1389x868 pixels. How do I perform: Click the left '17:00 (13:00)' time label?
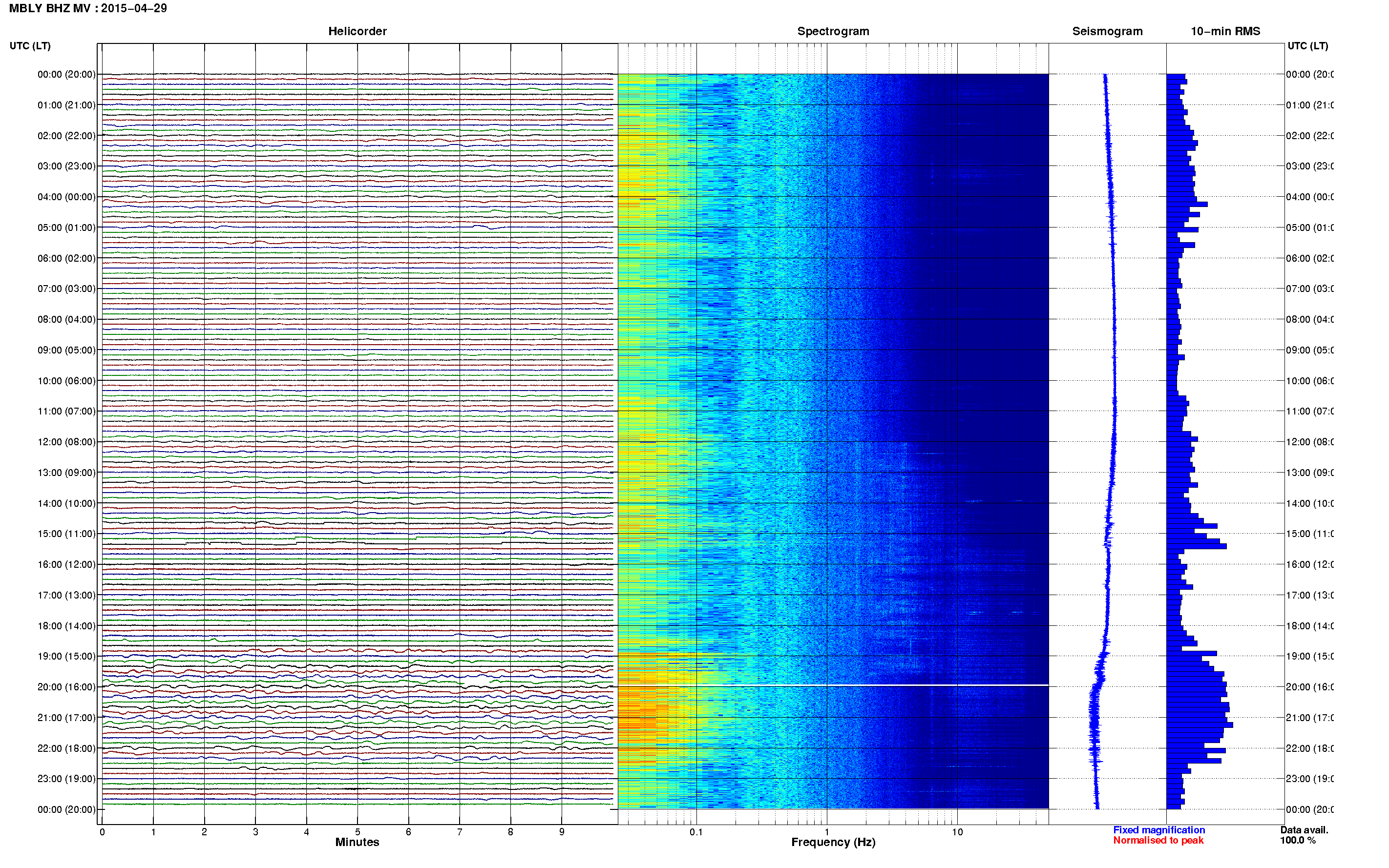pos(66,595)
